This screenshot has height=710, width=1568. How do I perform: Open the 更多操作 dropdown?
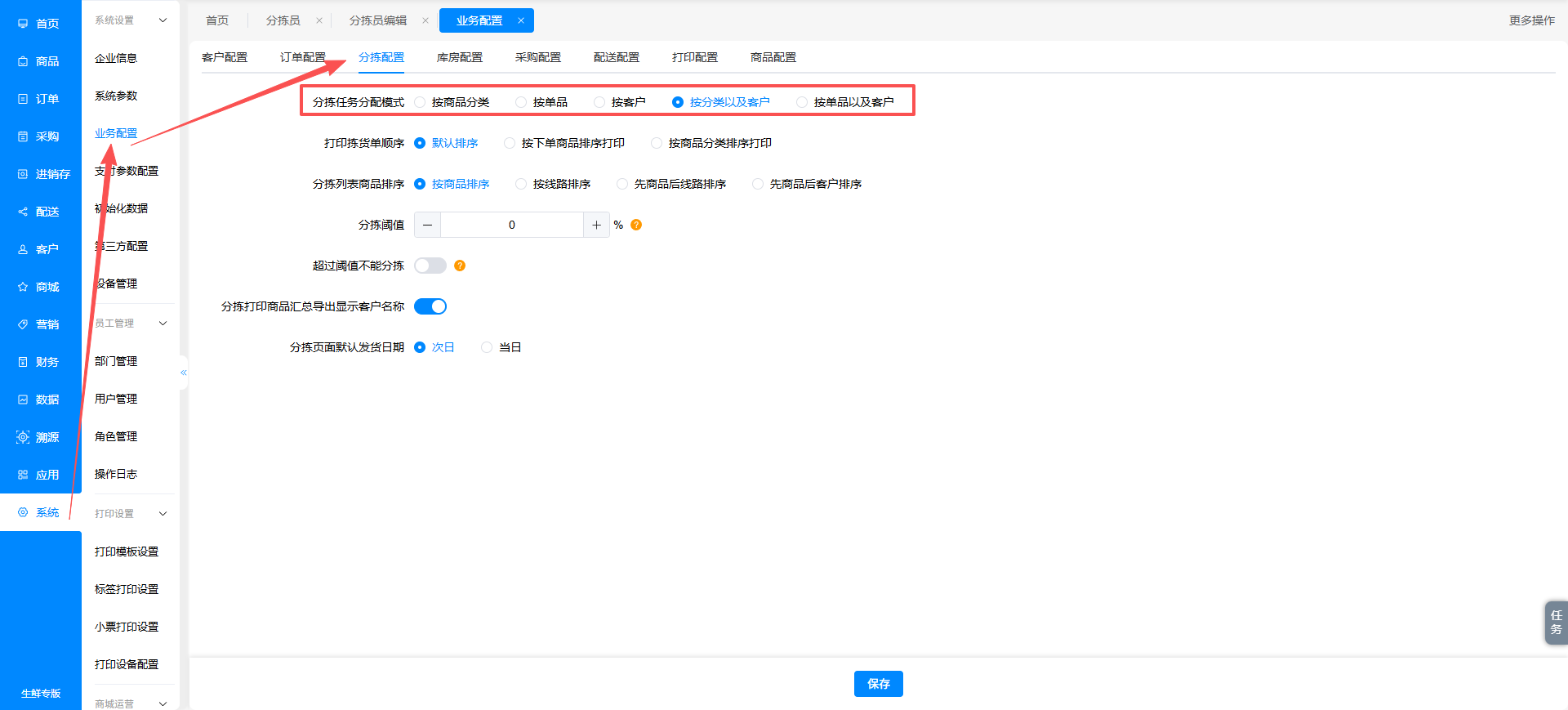coord(1531,20)
